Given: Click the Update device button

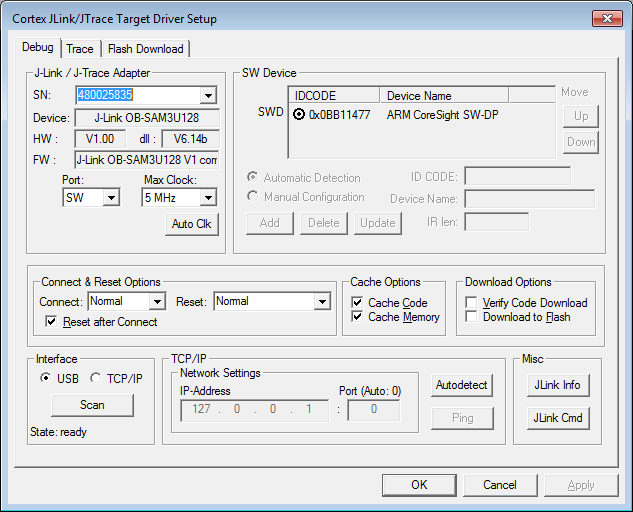Looking at the screenshot, I should pos(378,223).
